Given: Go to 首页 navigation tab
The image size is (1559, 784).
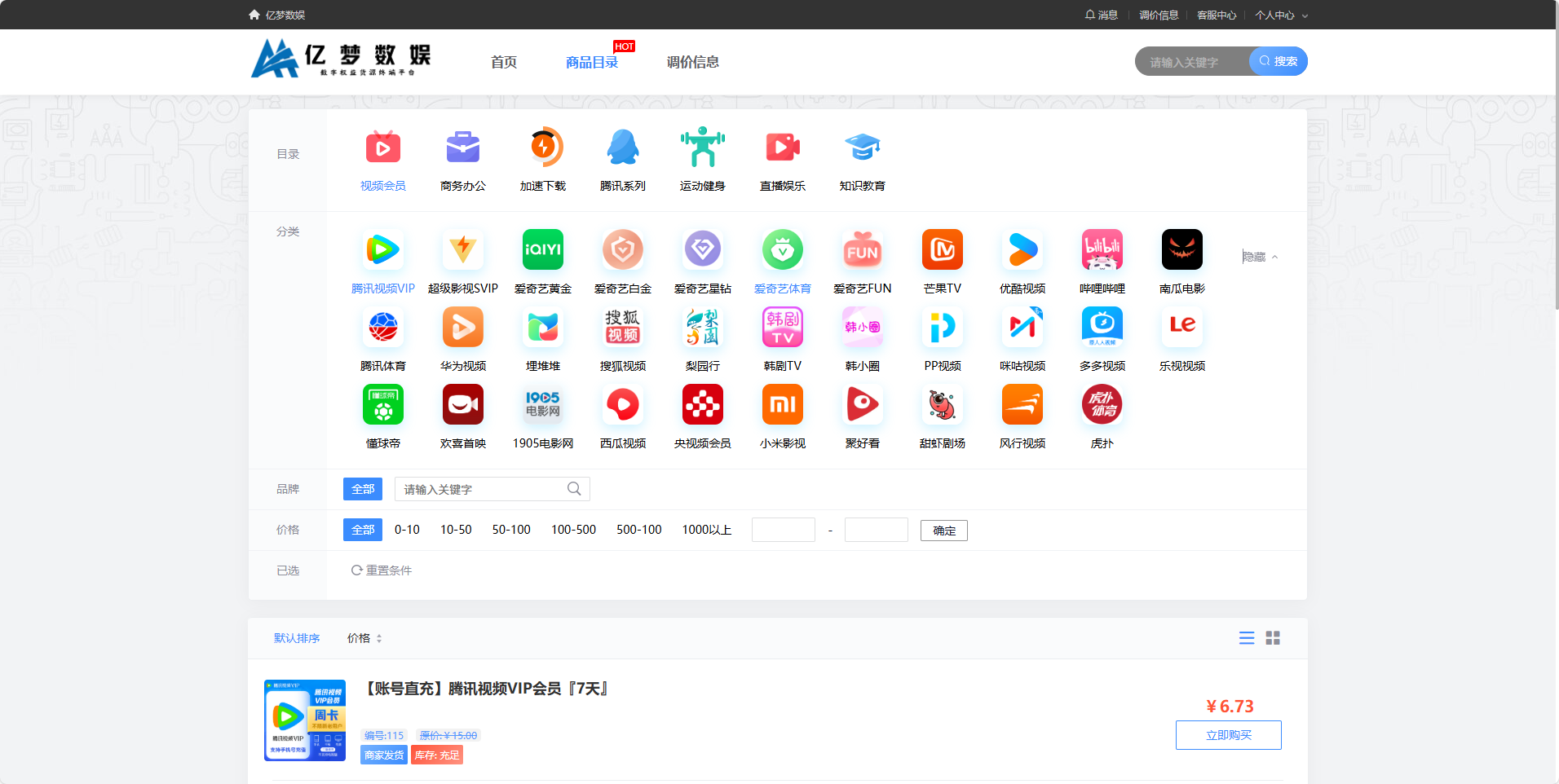Looking at the screenshot, I should 504,62.
